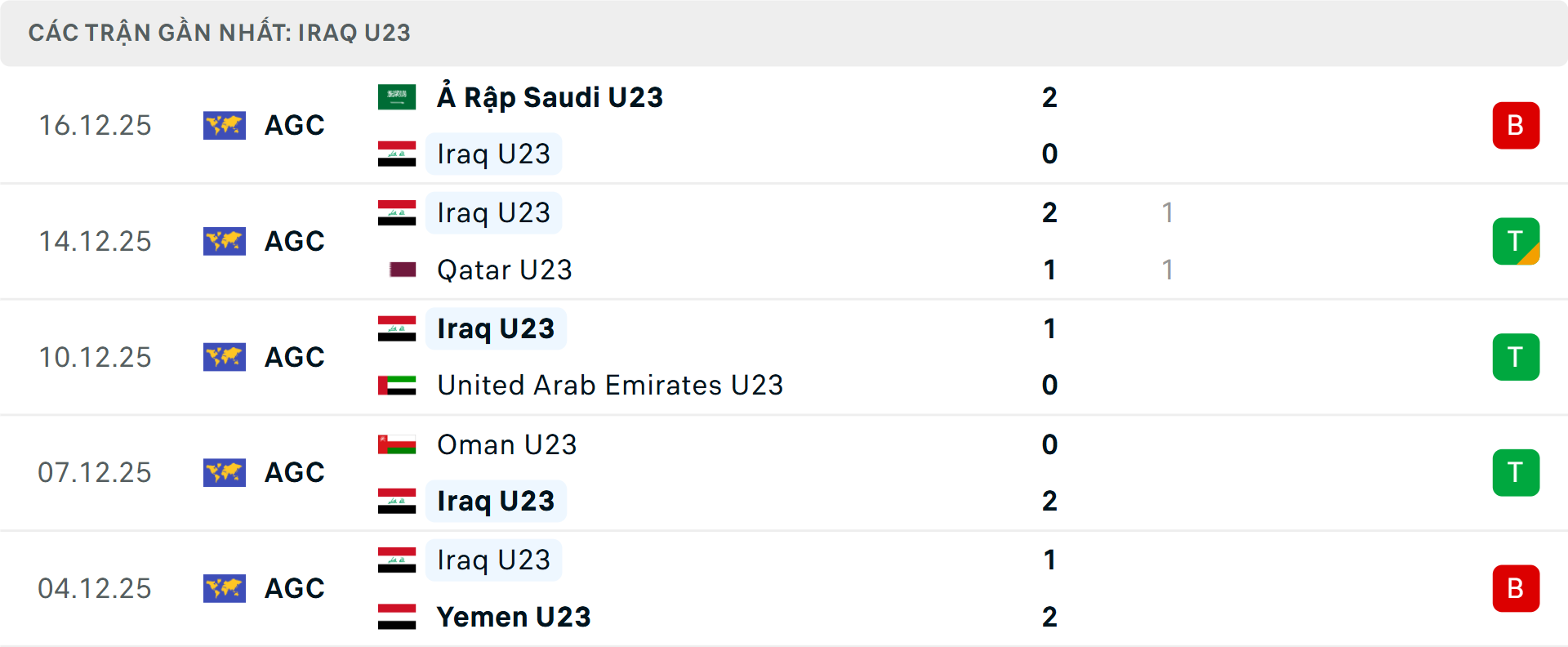The width and height of the screenshot is (1568, 647).
Task: Click the AGC globe icon beside 04.12.25
Action: 224,587
